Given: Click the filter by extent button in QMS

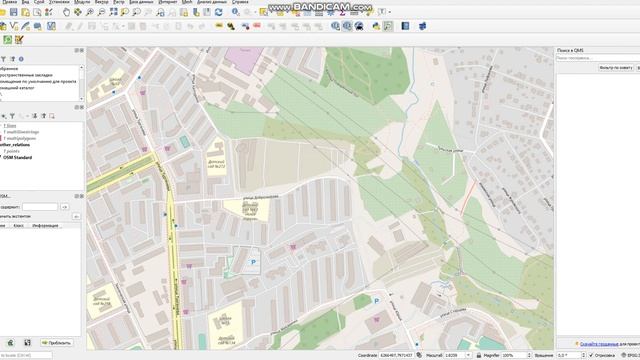Looking at the screenshot, I should (616, 68).
